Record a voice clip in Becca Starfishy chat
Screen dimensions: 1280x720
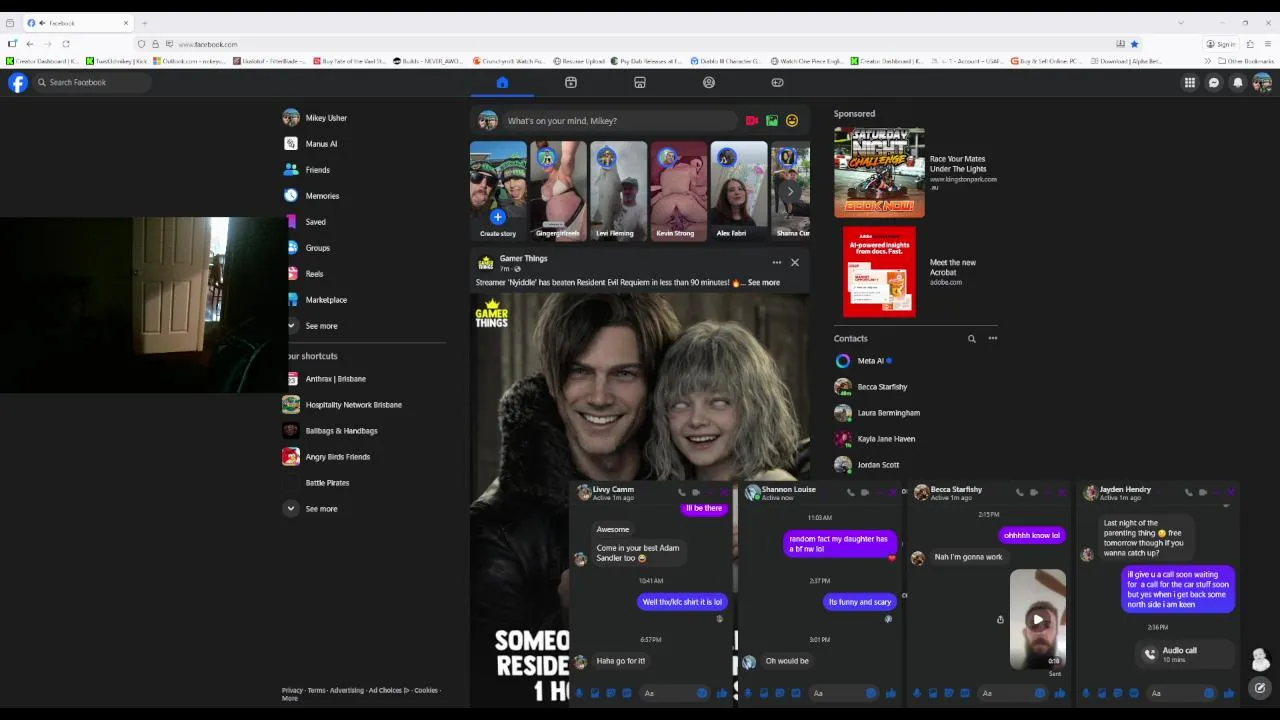(x=916, y=693)
